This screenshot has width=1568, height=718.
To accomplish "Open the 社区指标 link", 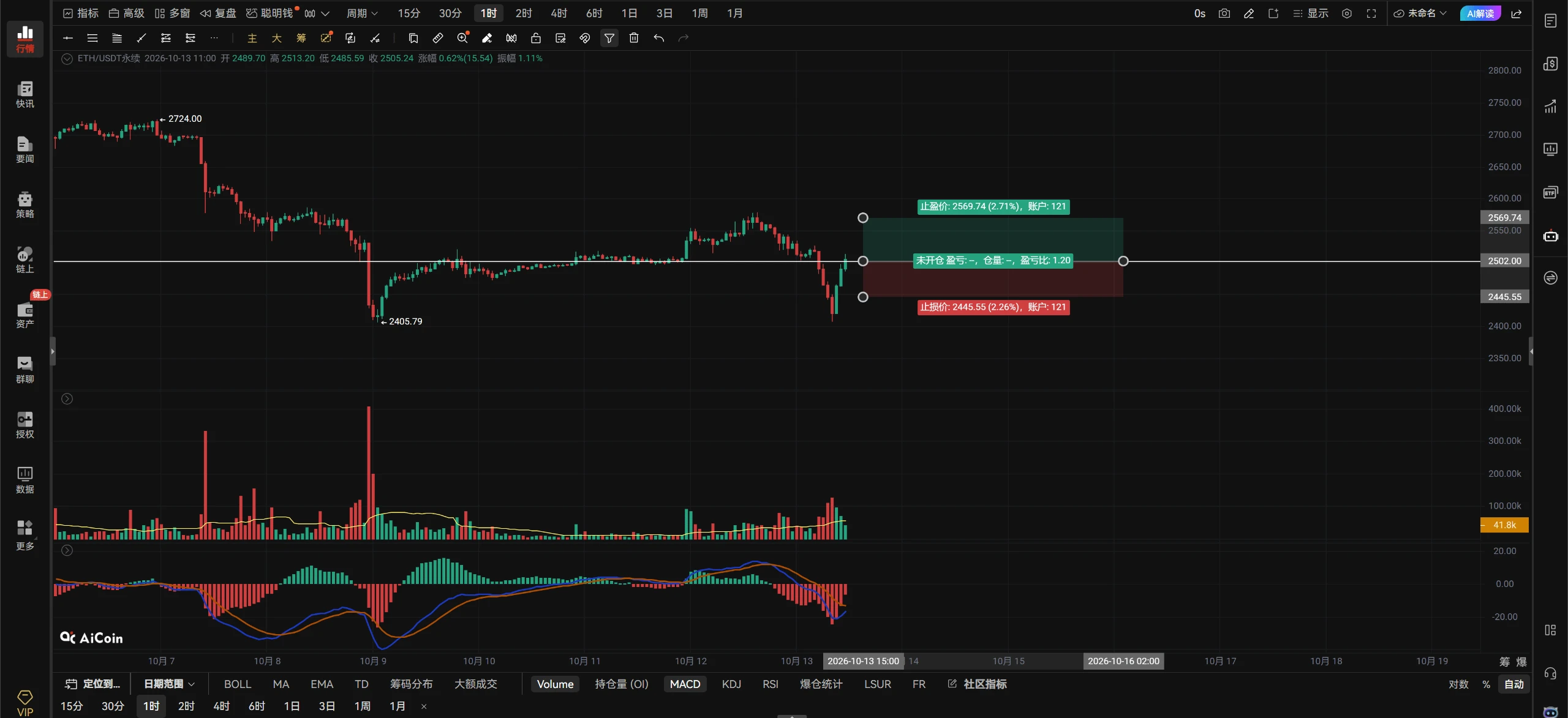I will coord(978,684).
